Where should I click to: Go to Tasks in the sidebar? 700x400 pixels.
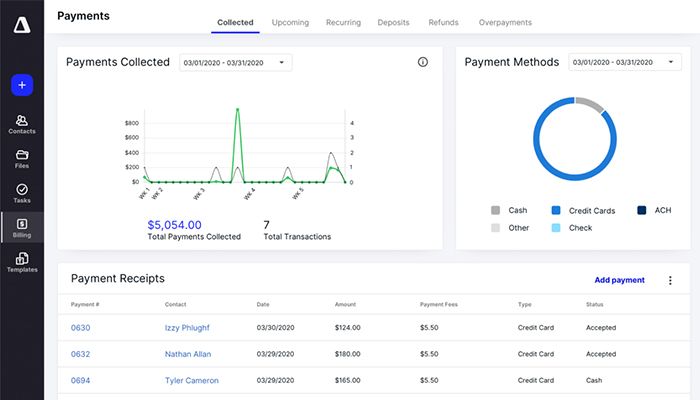click(21, 193)
